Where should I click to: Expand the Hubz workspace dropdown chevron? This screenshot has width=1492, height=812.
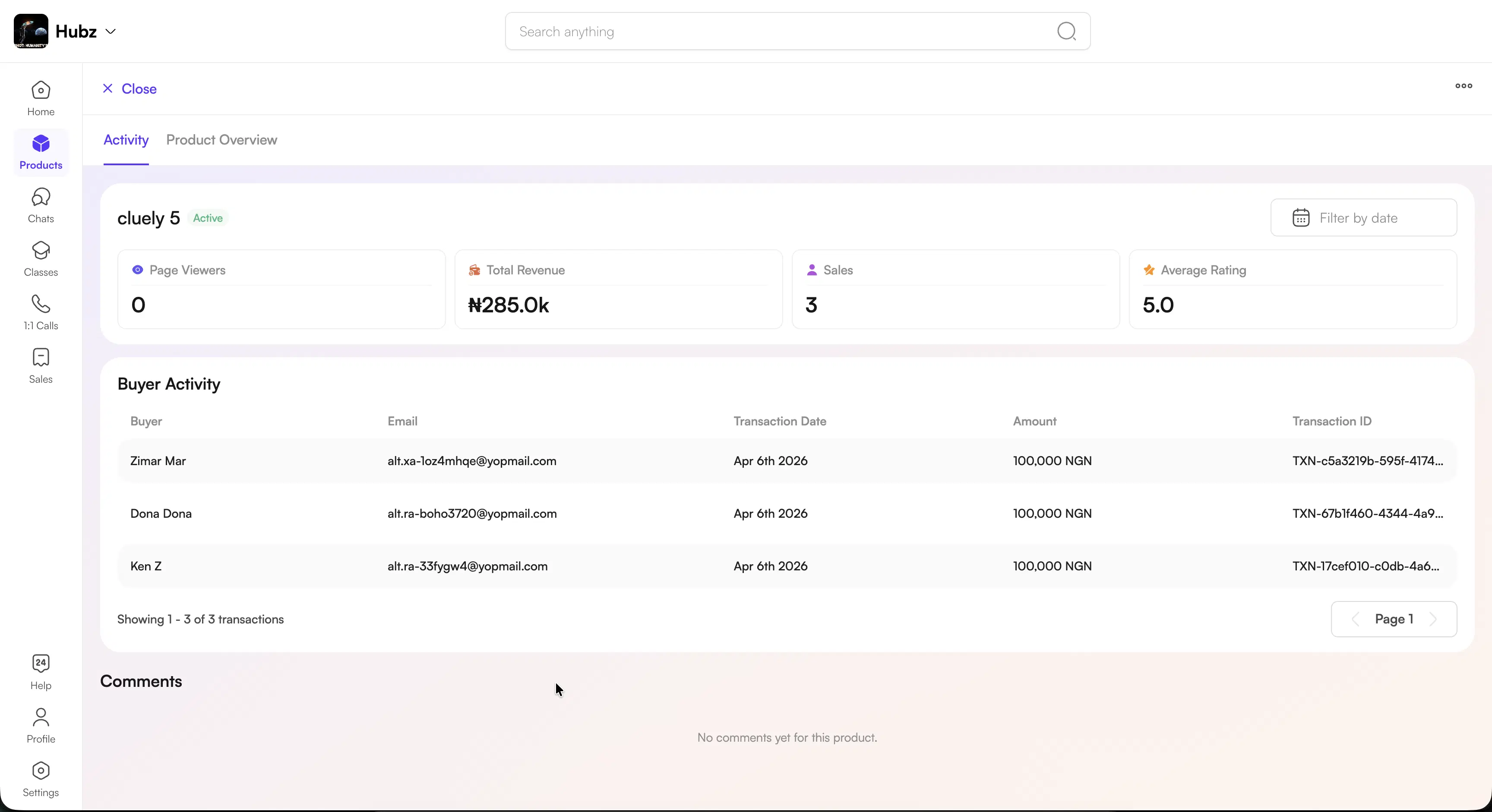(111, 32)
